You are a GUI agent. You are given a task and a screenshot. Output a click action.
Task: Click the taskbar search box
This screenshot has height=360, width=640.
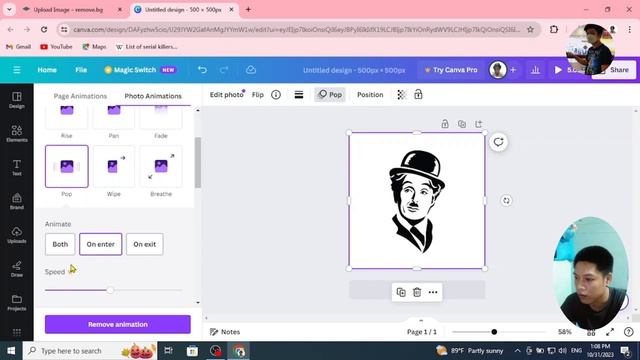click(x=90, y=351)
